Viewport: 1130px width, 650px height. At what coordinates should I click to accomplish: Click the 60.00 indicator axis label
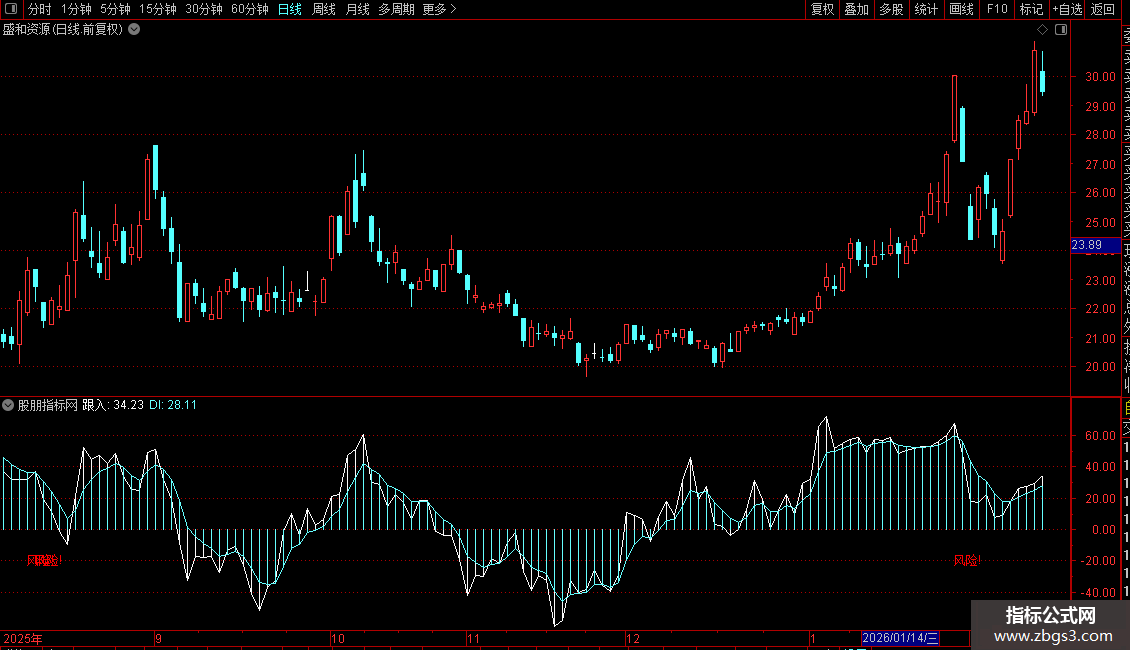pos(1100,435)
